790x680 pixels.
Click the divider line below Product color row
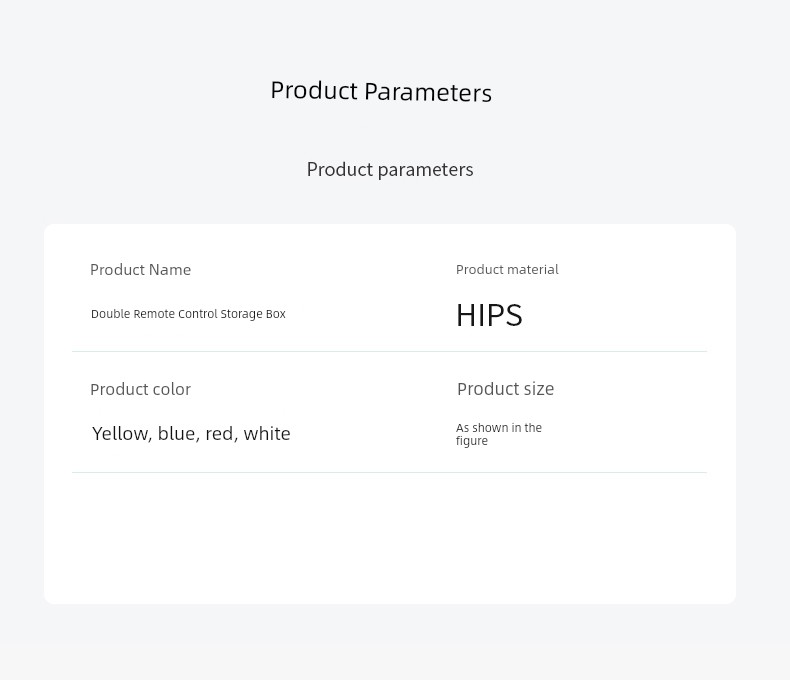click(x=389, y=472)
